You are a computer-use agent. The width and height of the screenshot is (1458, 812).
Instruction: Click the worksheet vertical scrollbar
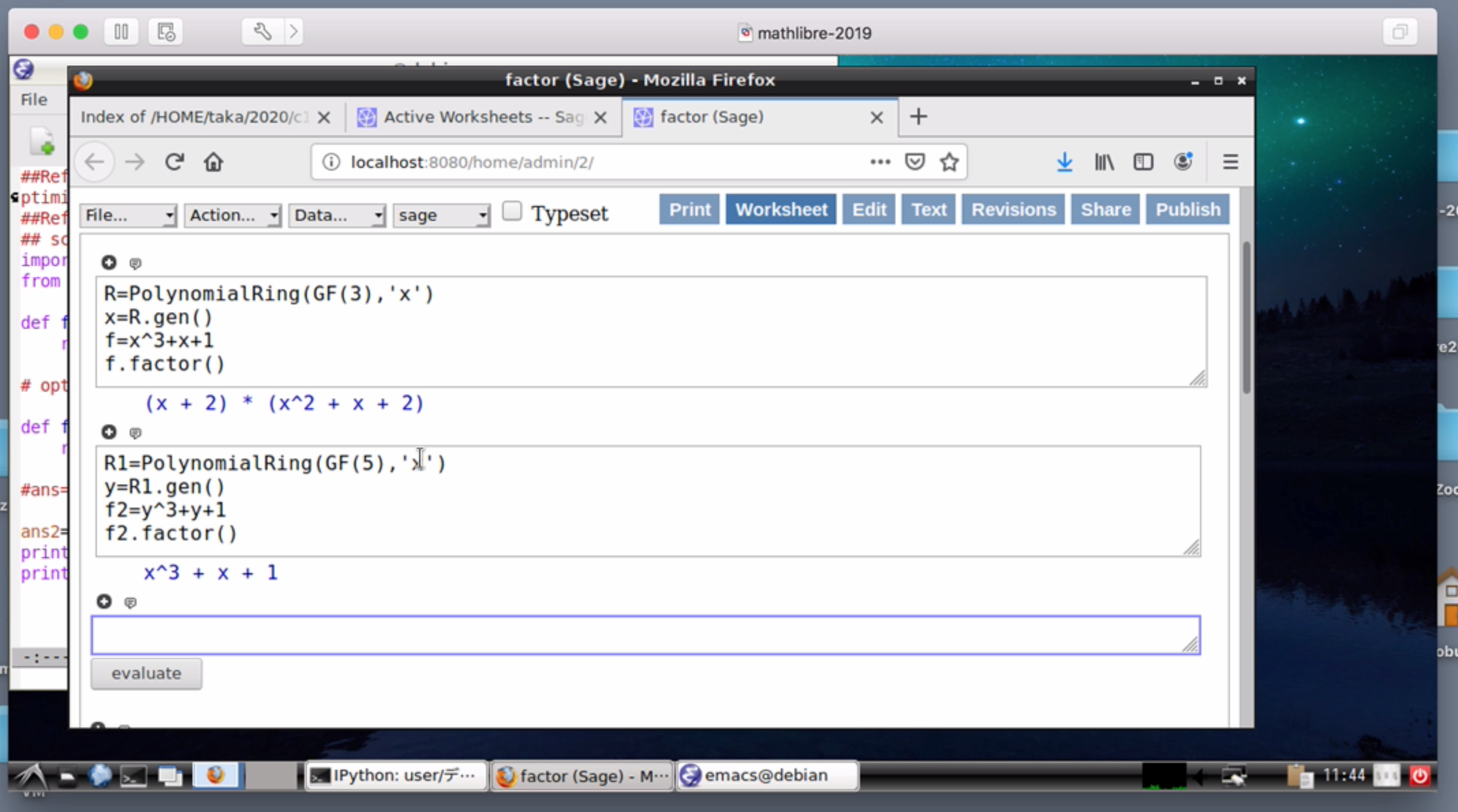pyautogui.click(x=1246, y=317)
